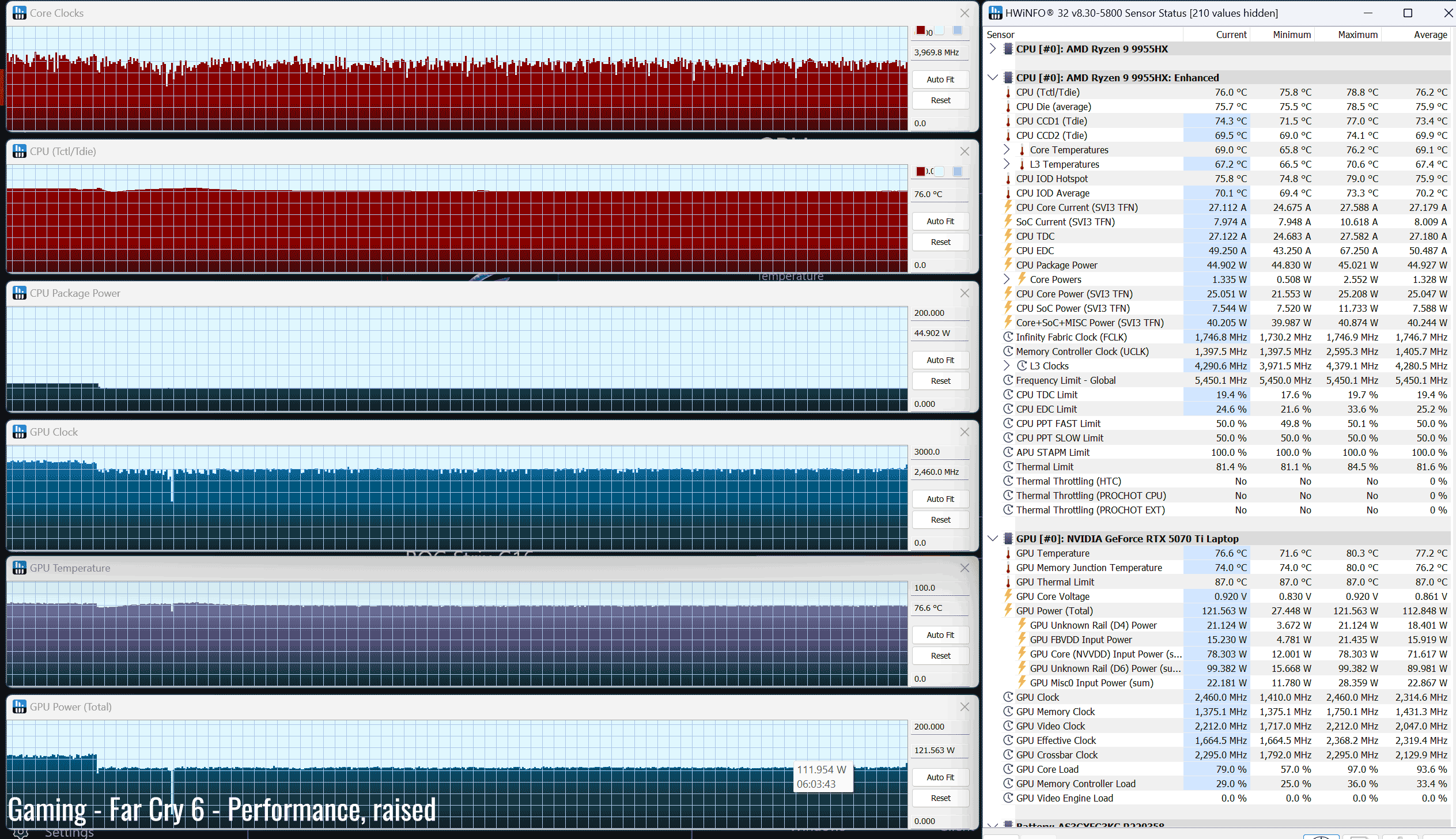The image size is (1456, 839).
Task: Expand the Core Powers subtree
Action: [1006, 279]
